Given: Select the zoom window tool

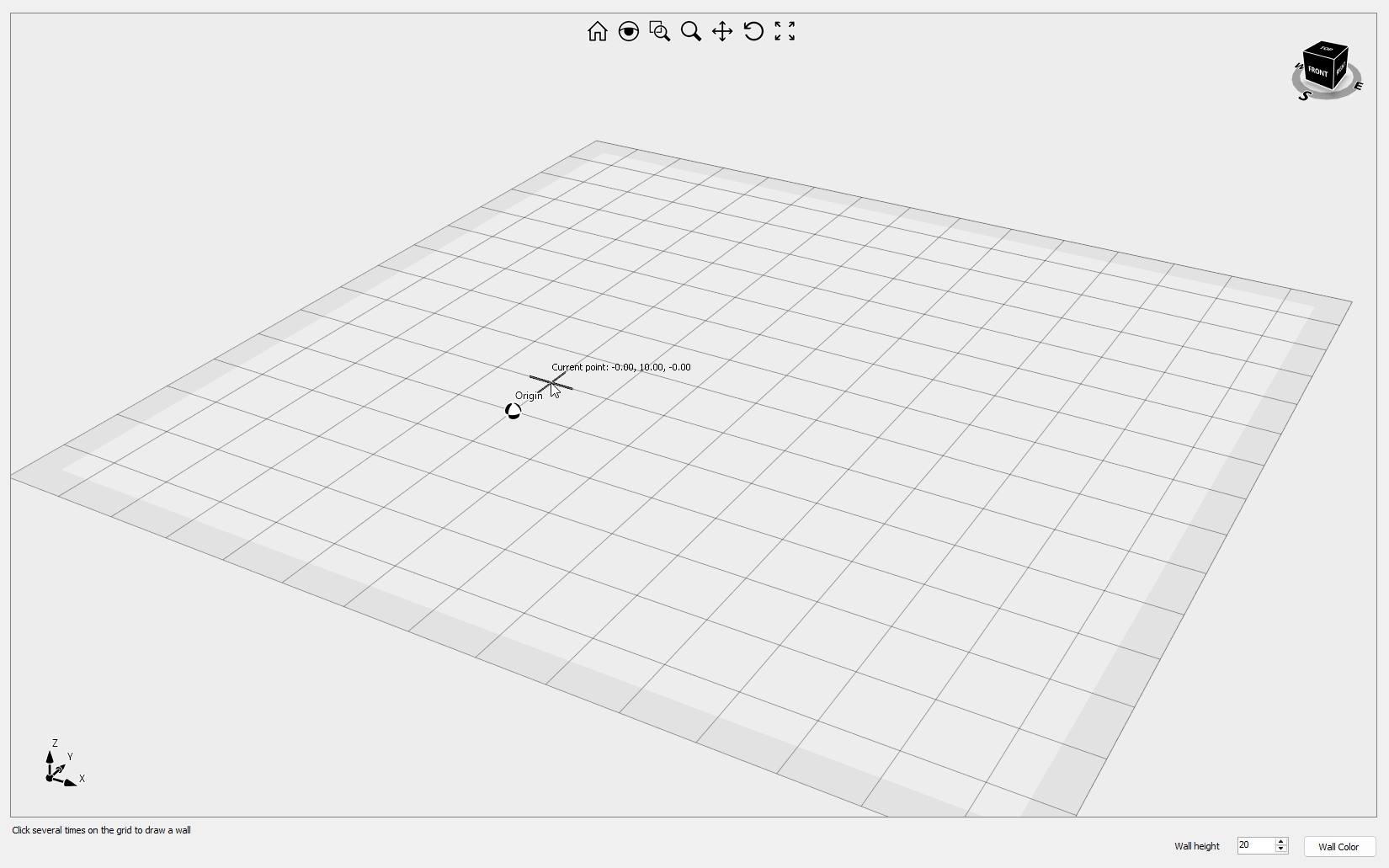Looking at the screenshot, I should [659, 31].
